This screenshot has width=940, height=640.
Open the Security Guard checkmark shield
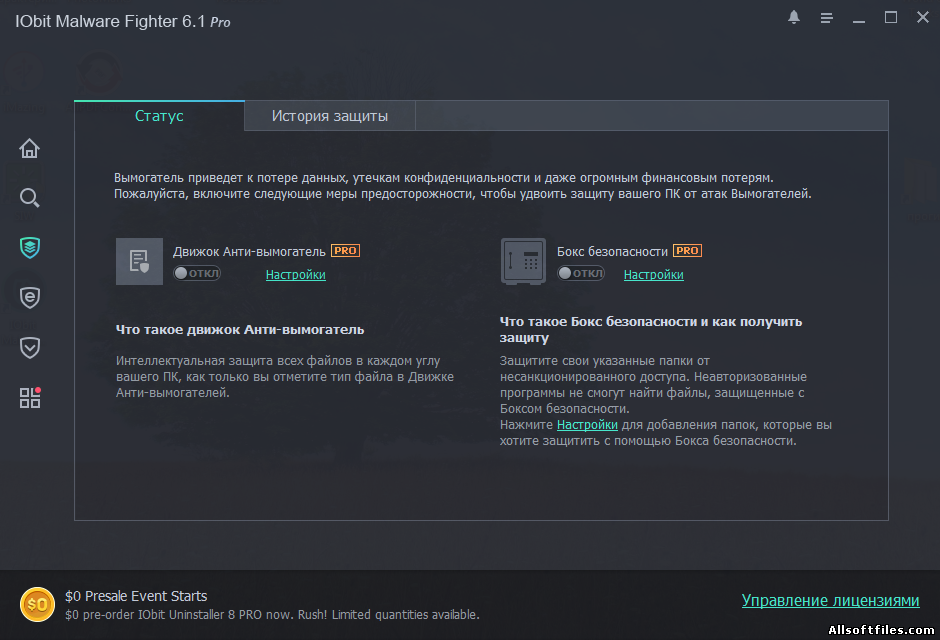[29, 348]
